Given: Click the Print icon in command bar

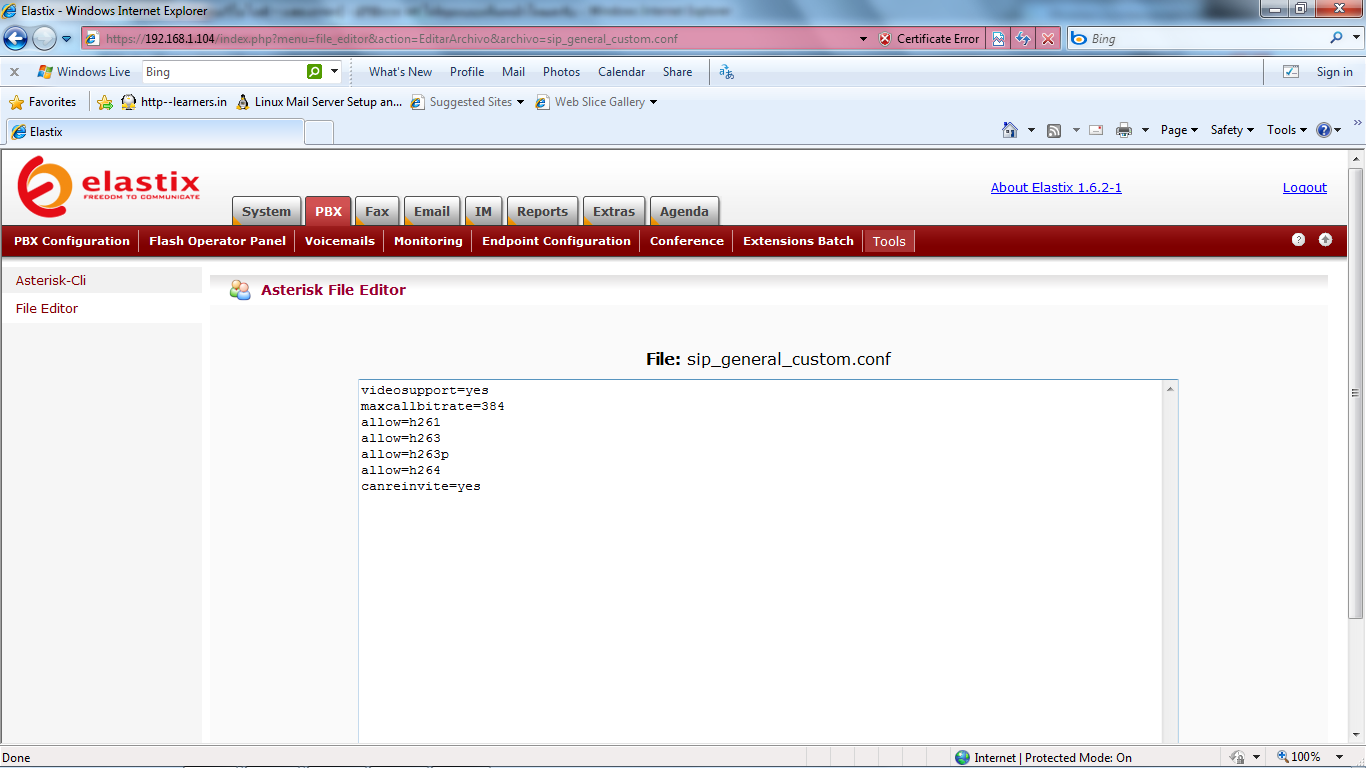Looking at the screenshot, I should (1123, 130).
